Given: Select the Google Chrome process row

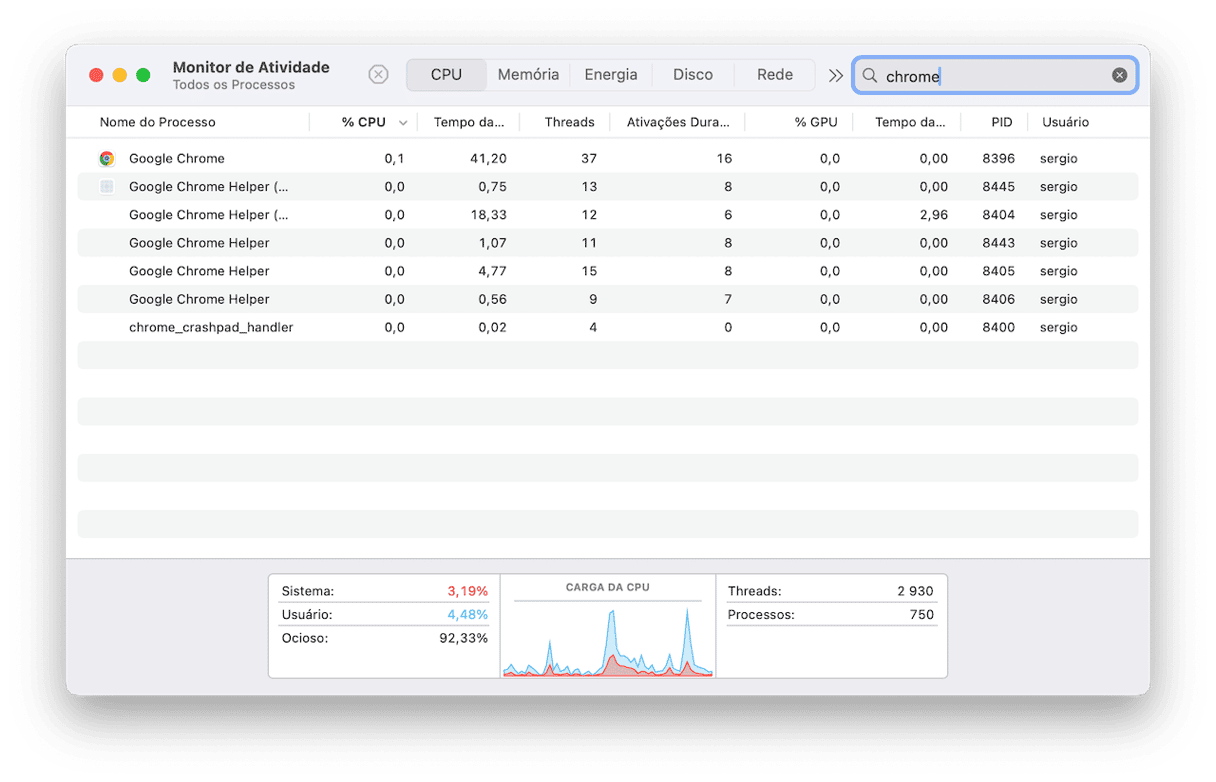Looking at the screenshot, I should [x=608, y=158].
